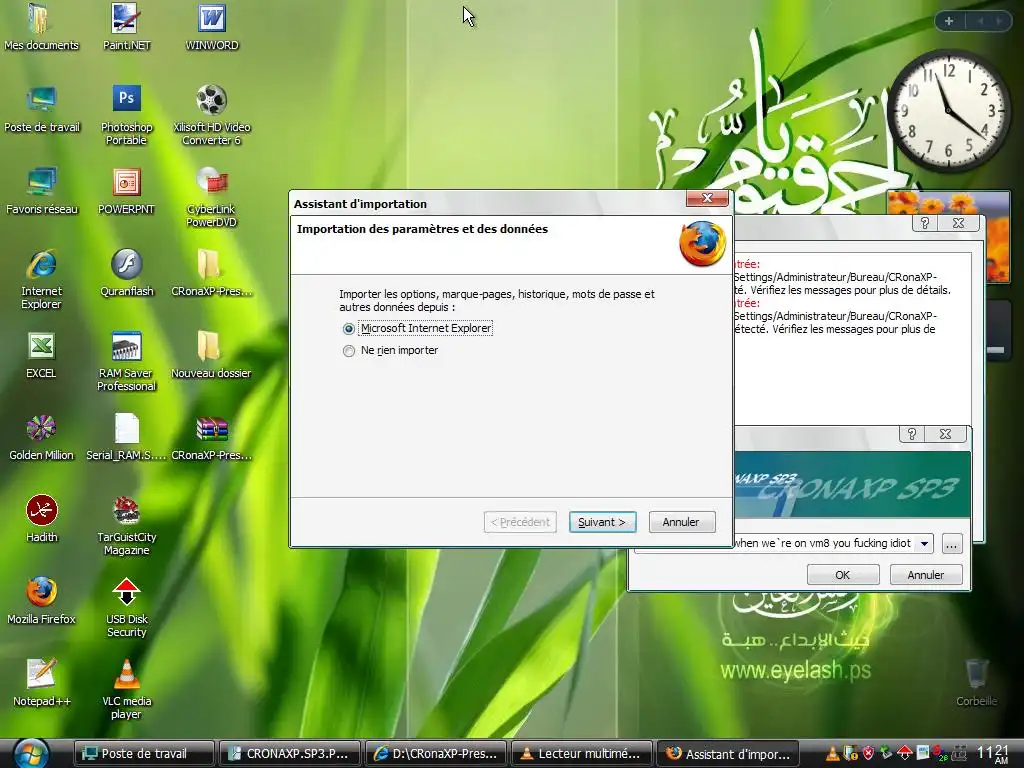Open Photoshop Portable from the desktop

126,115
